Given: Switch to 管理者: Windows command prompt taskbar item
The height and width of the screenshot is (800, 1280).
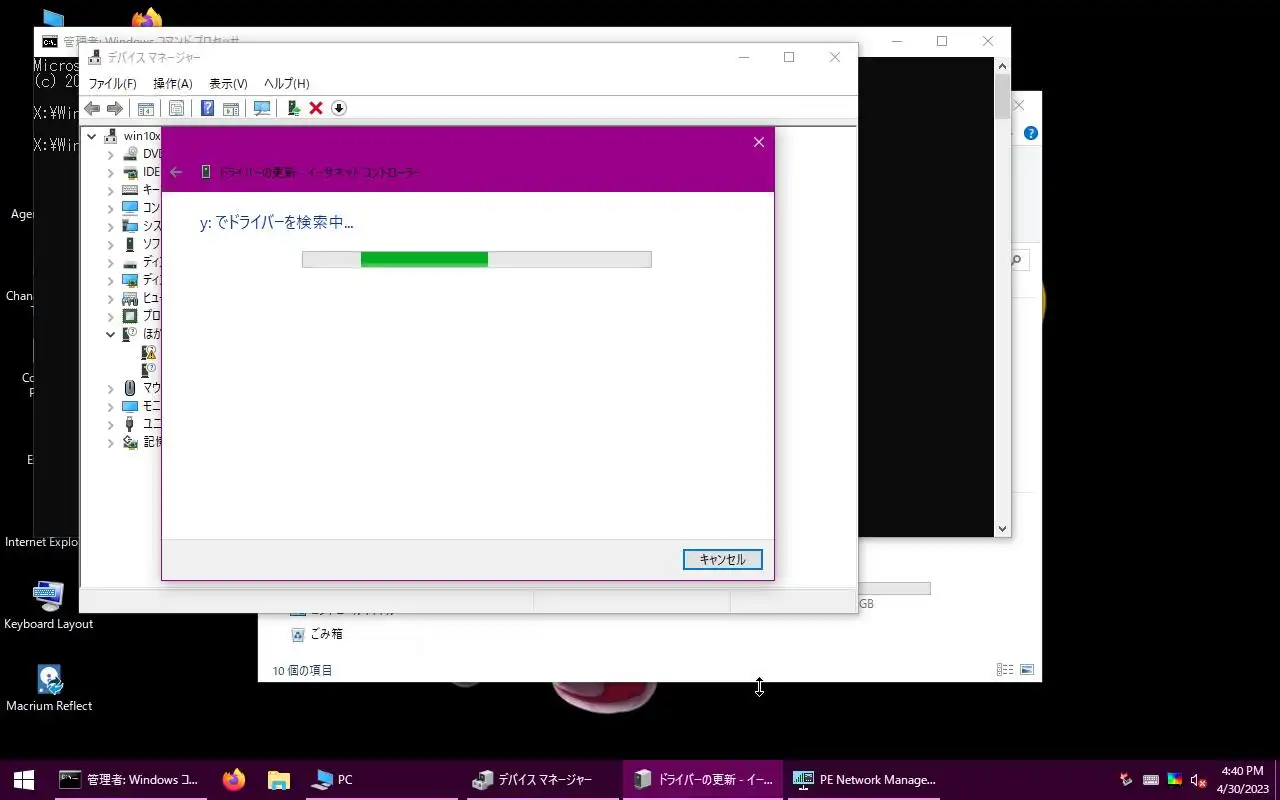Looking at the screenshot, I should 130,780.
